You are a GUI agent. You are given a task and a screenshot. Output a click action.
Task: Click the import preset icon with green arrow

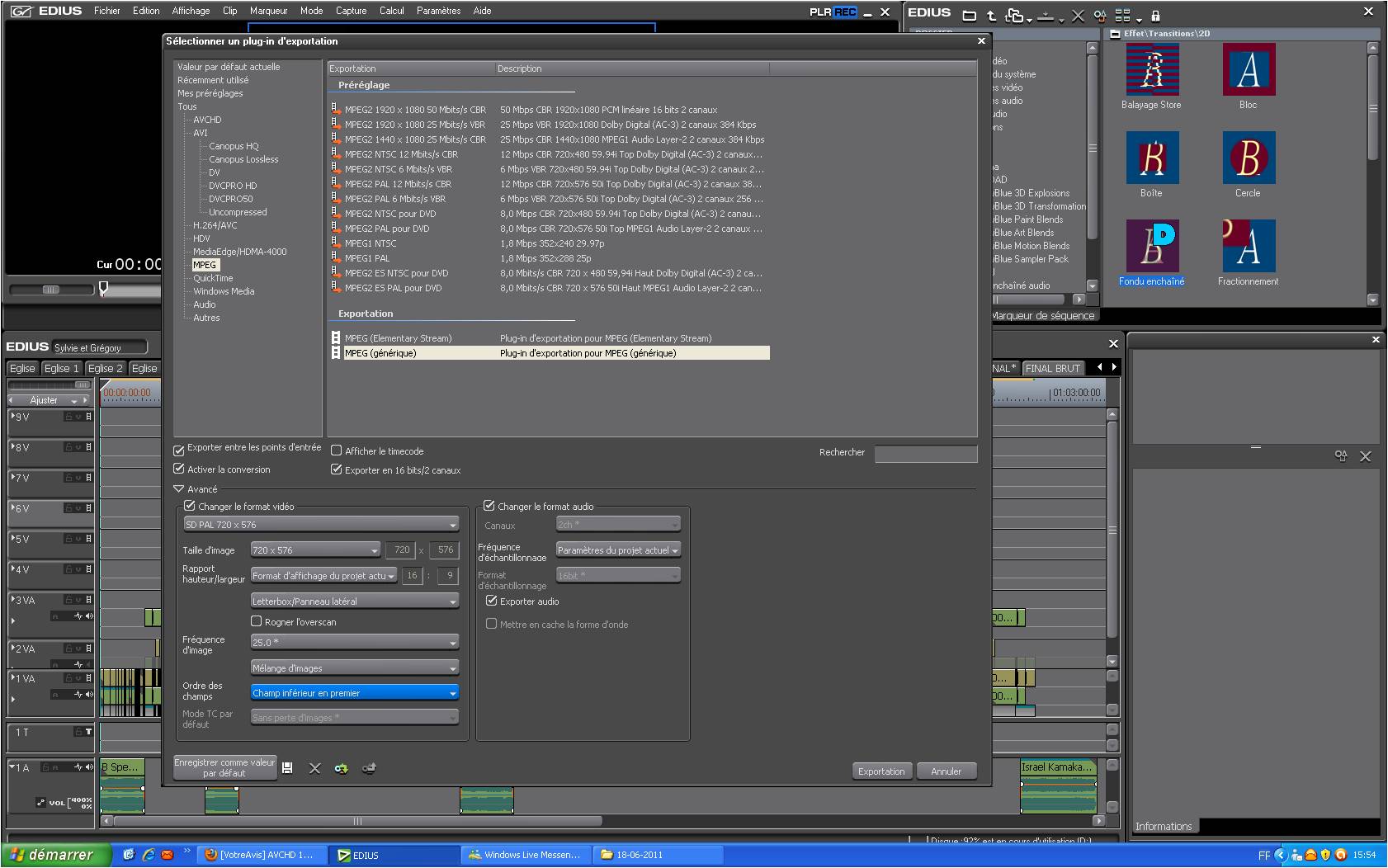tap(341, 768)
